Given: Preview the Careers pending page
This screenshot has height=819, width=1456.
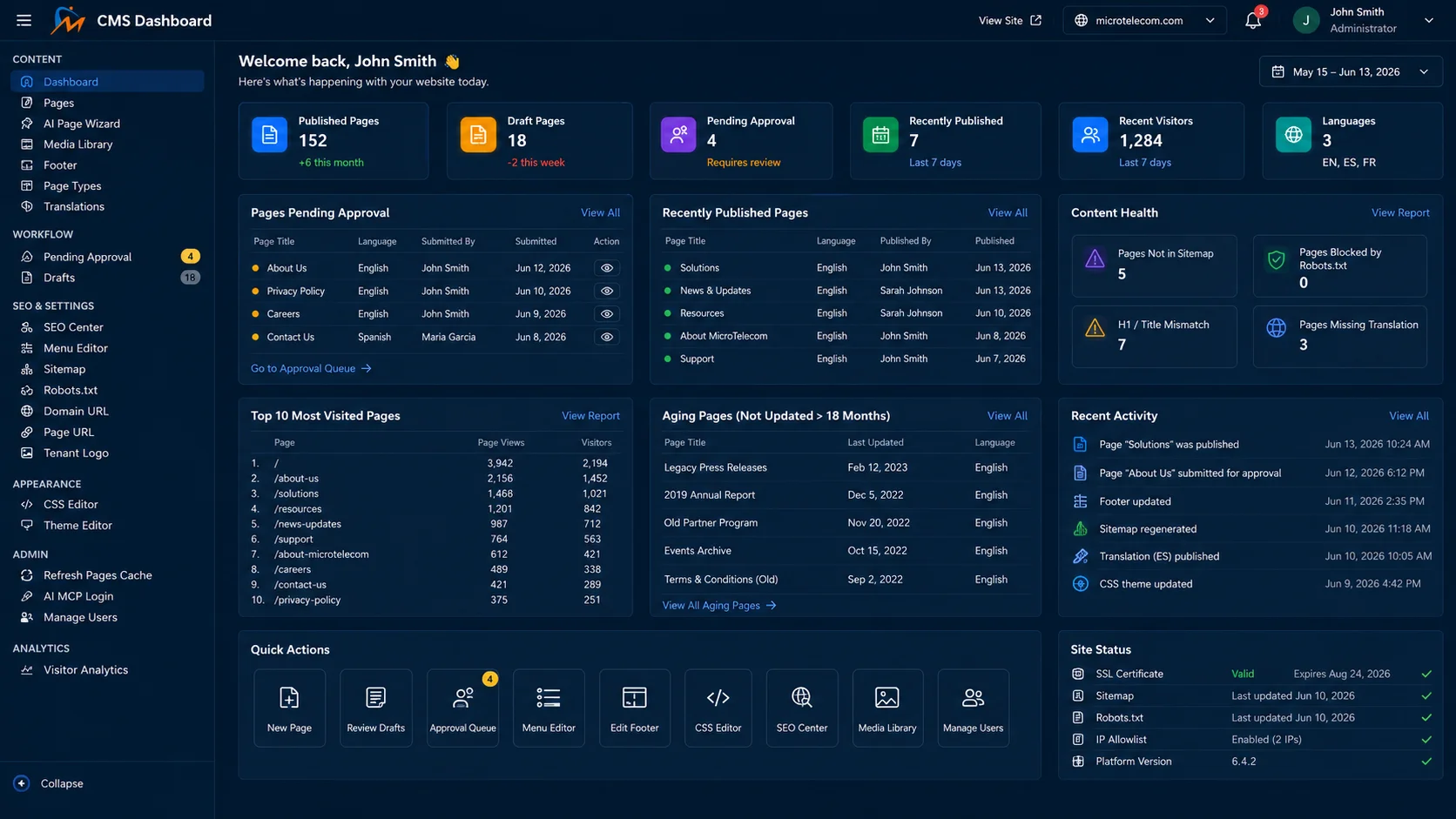Looking at the screenshot, I should point(607,314).
